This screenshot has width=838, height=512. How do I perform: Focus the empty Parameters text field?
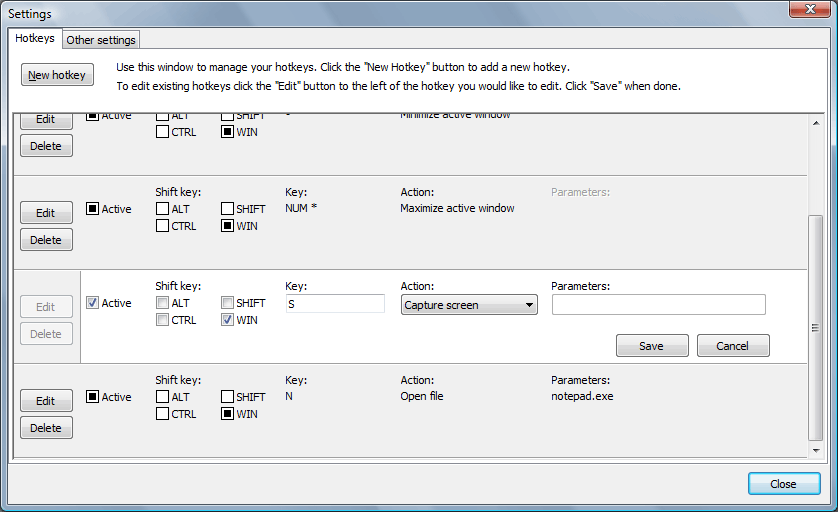click(658, 305)
